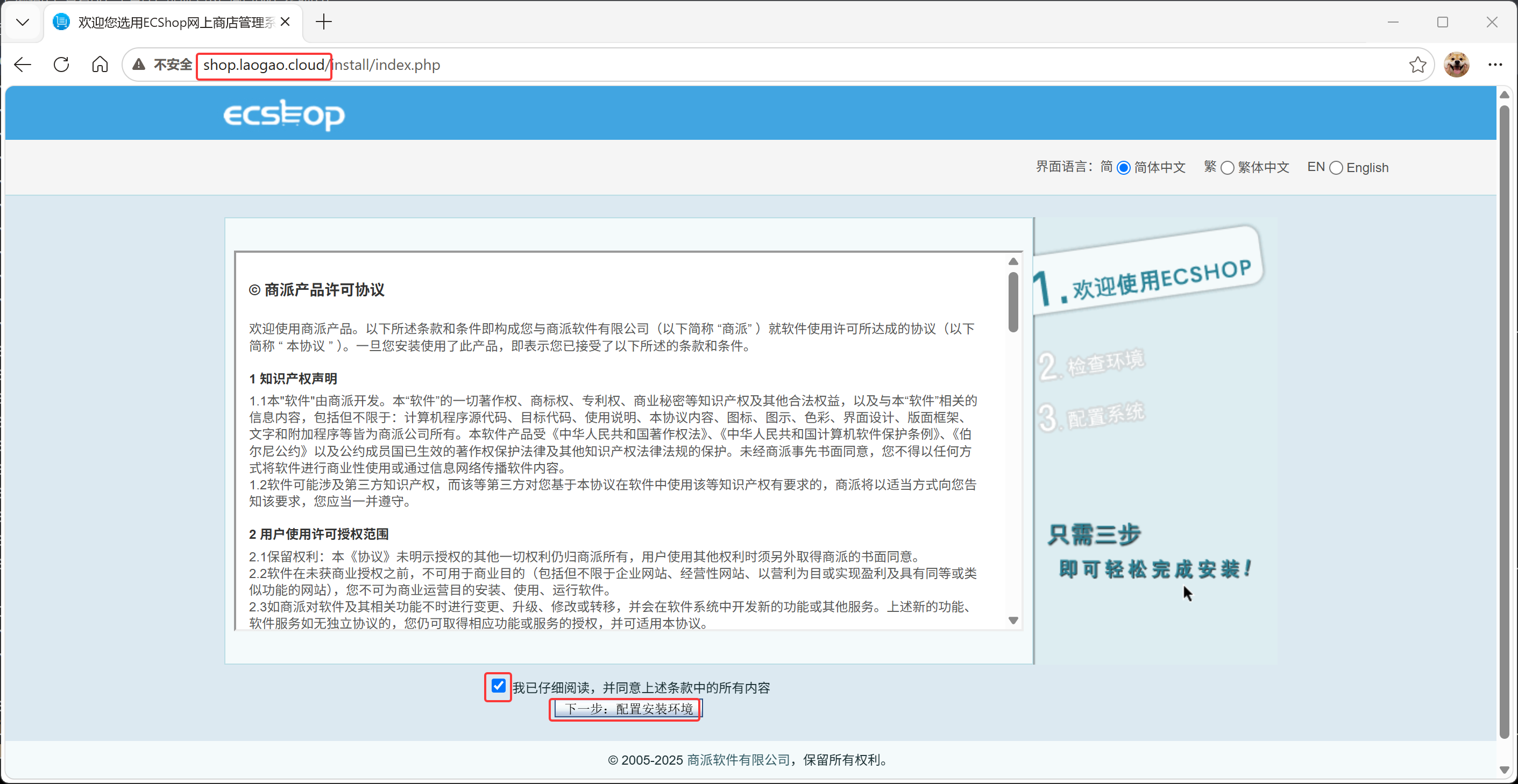The height and width of the screenshot is (784, 1518).
Task: Click 下一步：配置安装环境 button
Action: pyautogui.click(x=628, y=709)
